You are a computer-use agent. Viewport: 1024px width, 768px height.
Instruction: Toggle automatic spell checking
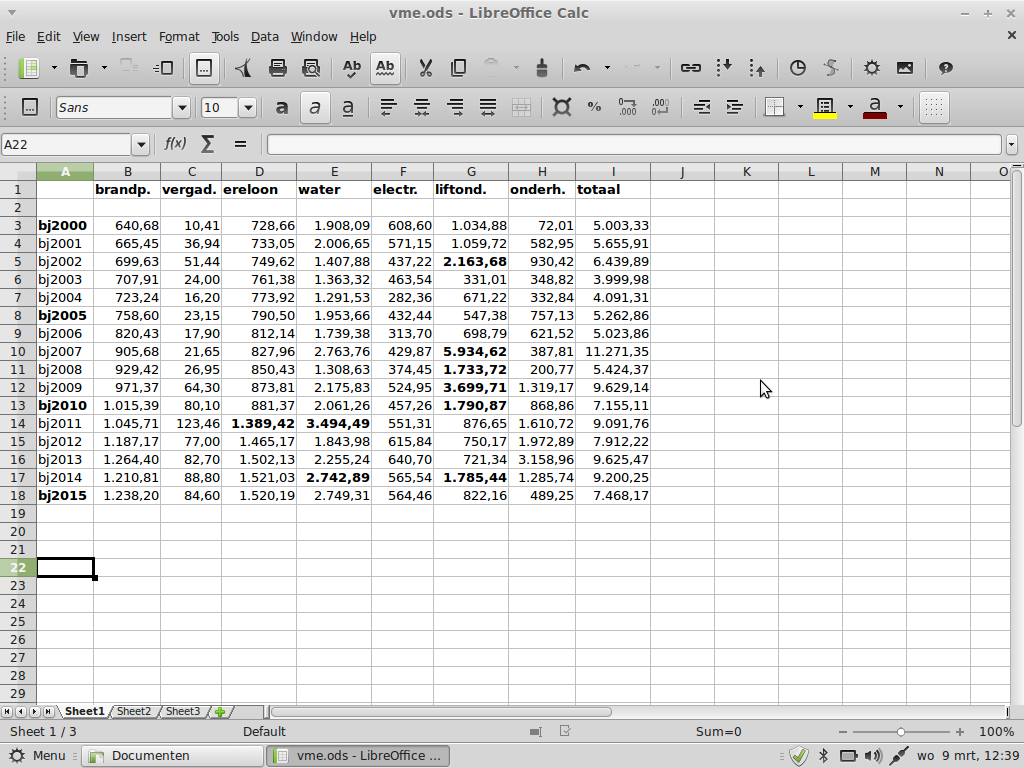[385, 68]
